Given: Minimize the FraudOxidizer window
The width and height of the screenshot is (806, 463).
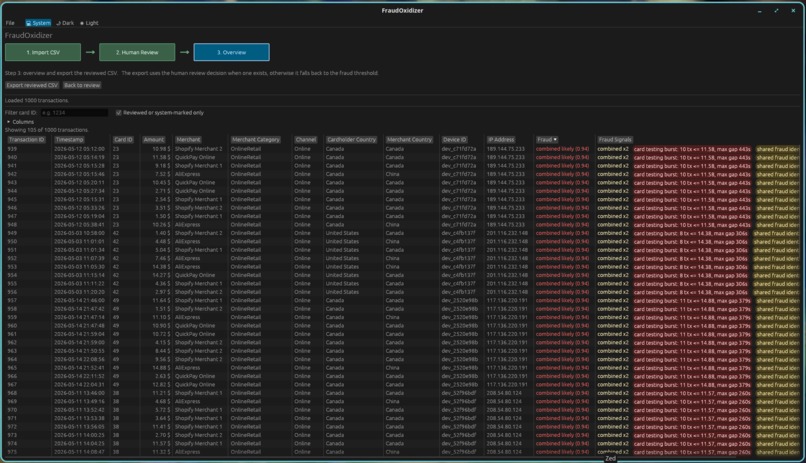Looking at the screenshot, I should pyautogui.click(x=759, y=11).
